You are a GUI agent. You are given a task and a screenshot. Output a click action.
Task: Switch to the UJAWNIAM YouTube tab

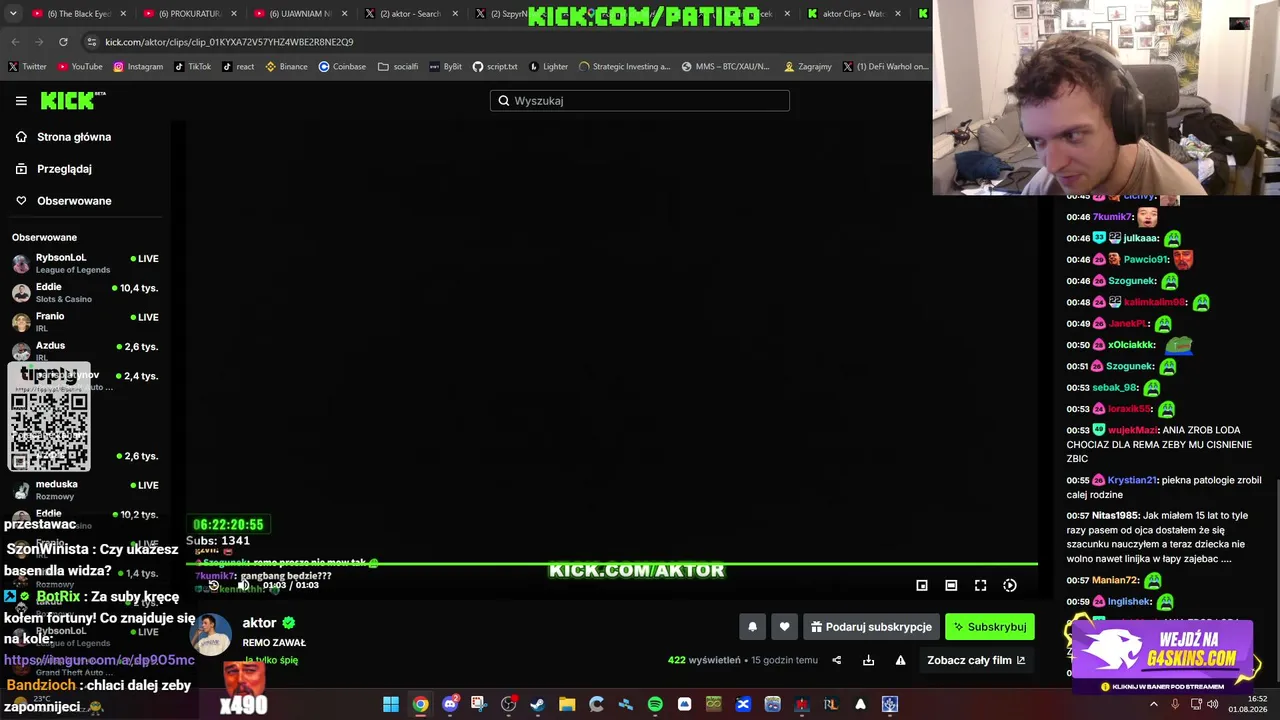pyautogui.click(x=300, y=14)
